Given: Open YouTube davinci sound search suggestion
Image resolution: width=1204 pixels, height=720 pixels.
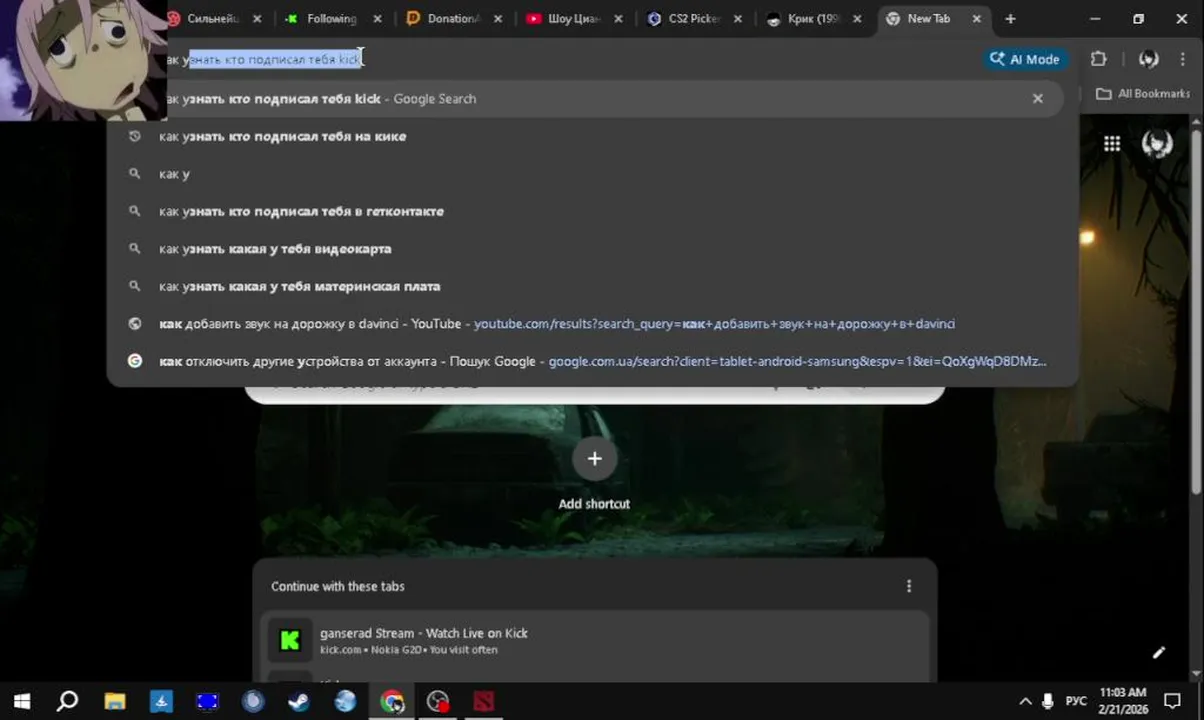Looking at the screenshot, I should click(x=590, y=324).
